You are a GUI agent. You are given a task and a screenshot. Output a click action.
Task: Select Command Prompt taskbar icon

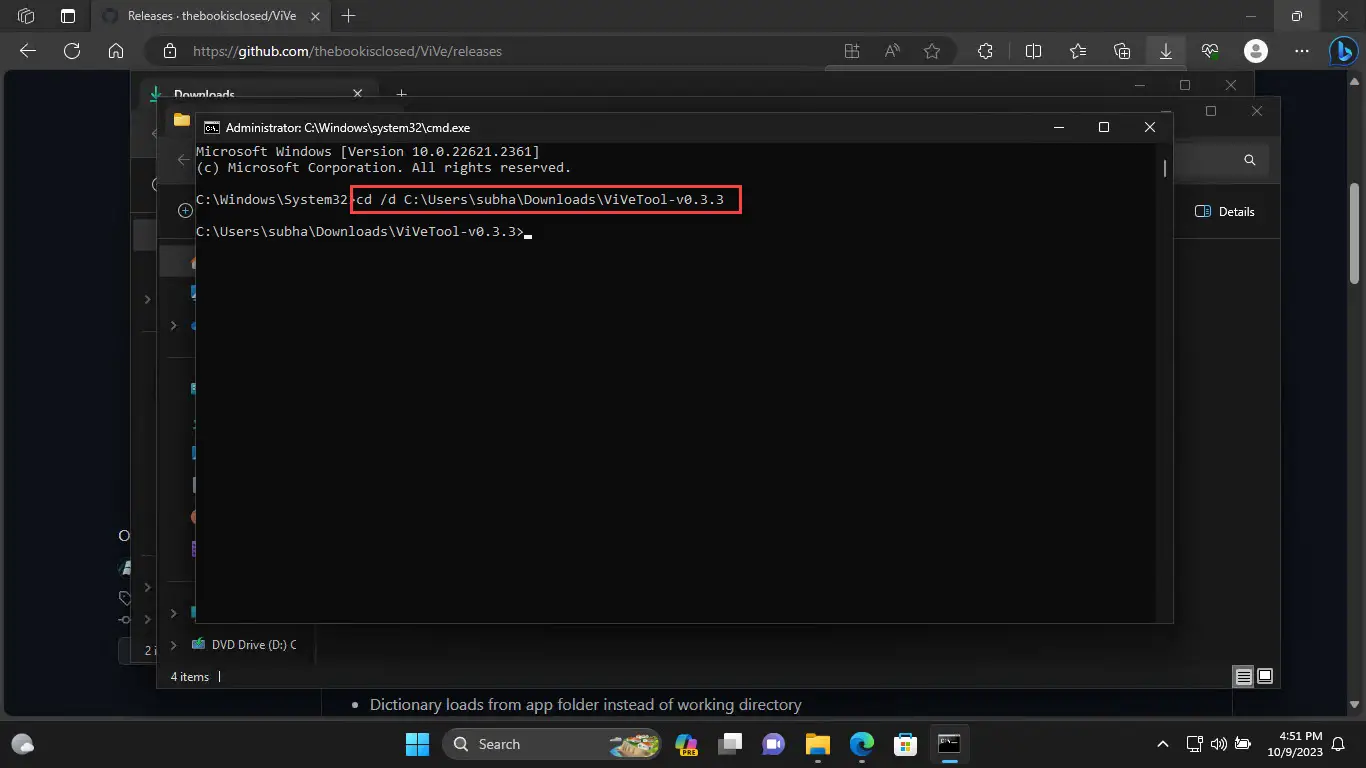click(949, 744)
